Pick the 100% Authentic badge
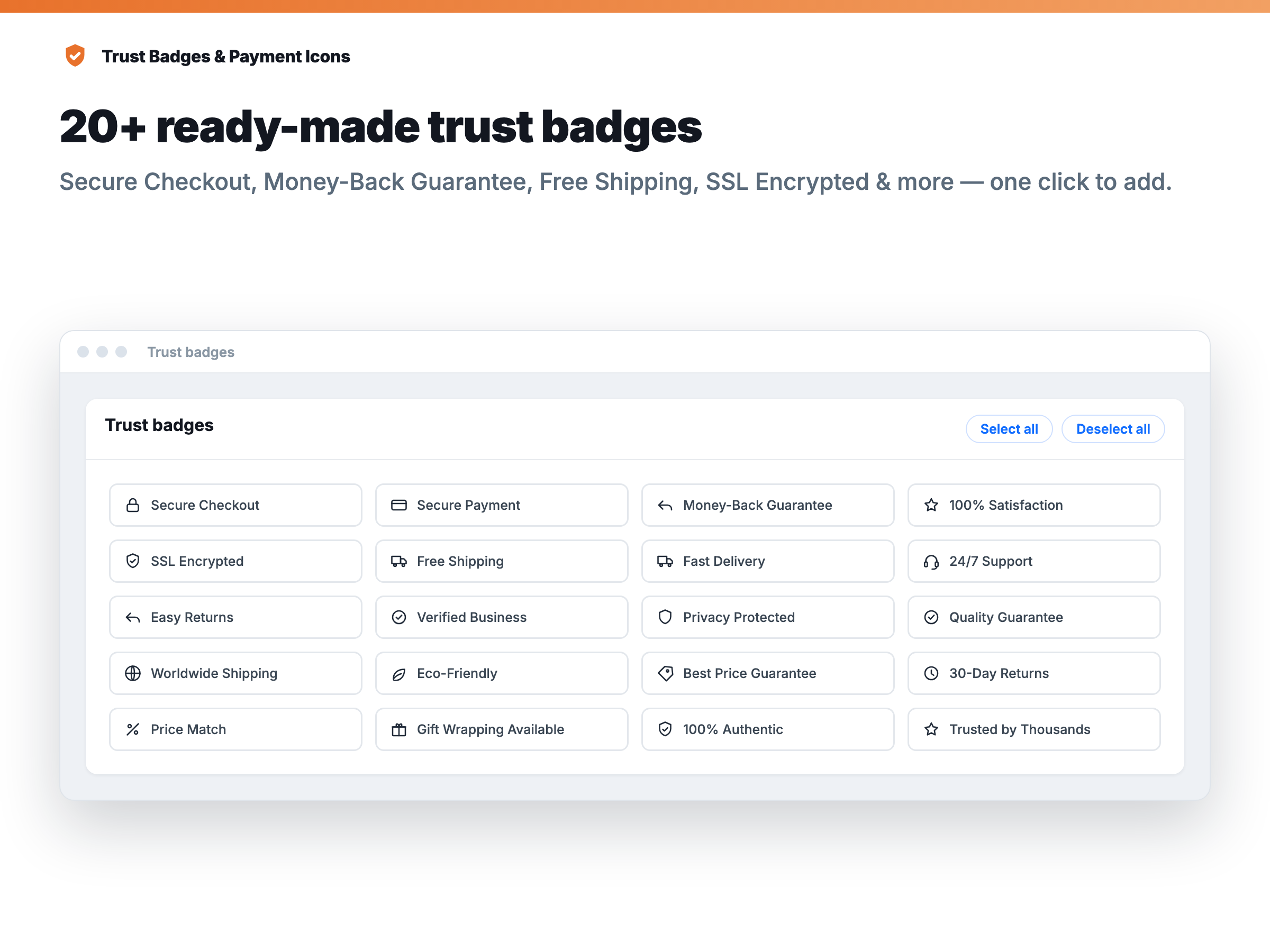The image size is (1270, 952). [x=768, y=729]
